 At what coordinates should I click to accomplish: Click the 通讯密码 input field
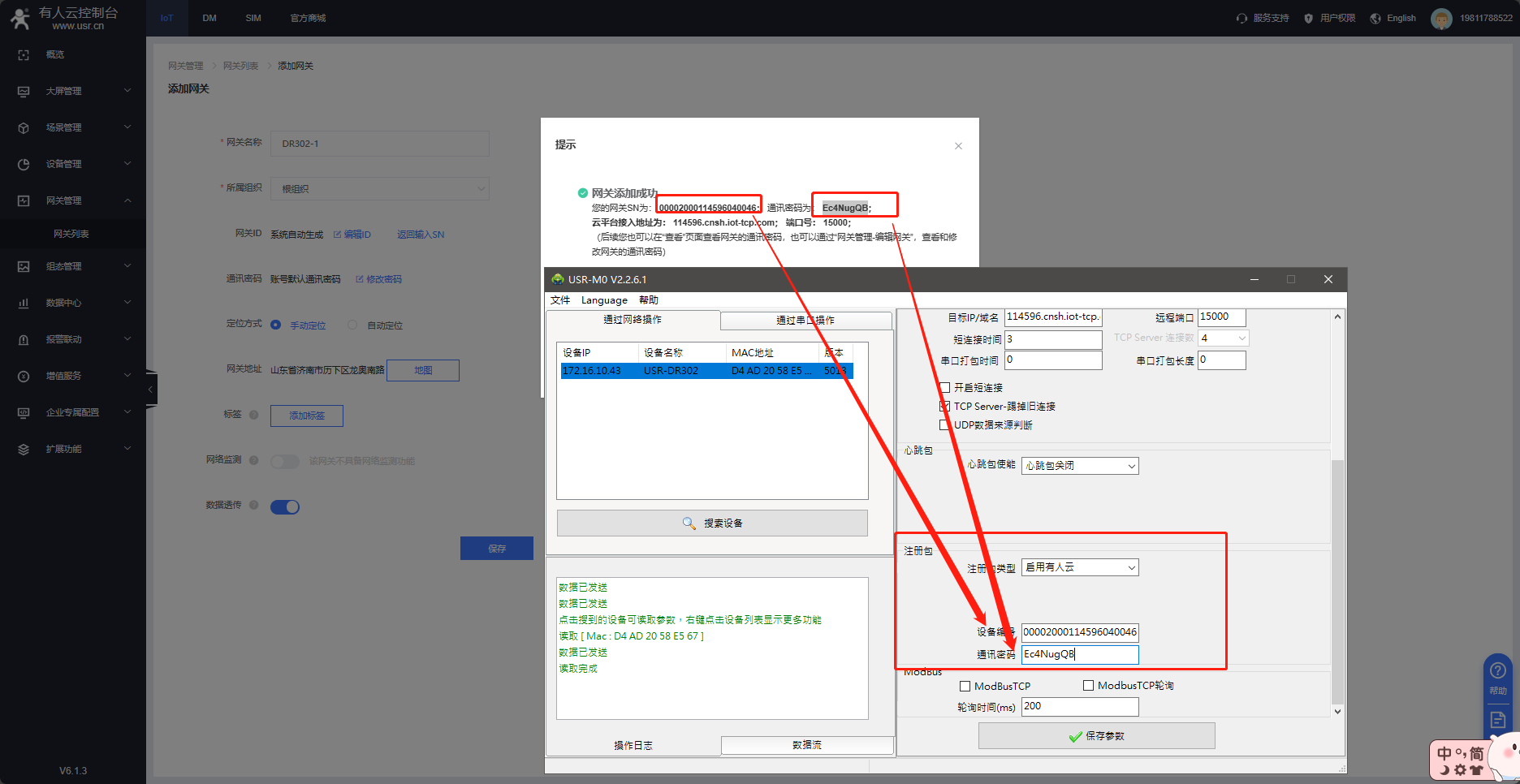tap(1080, 654)
